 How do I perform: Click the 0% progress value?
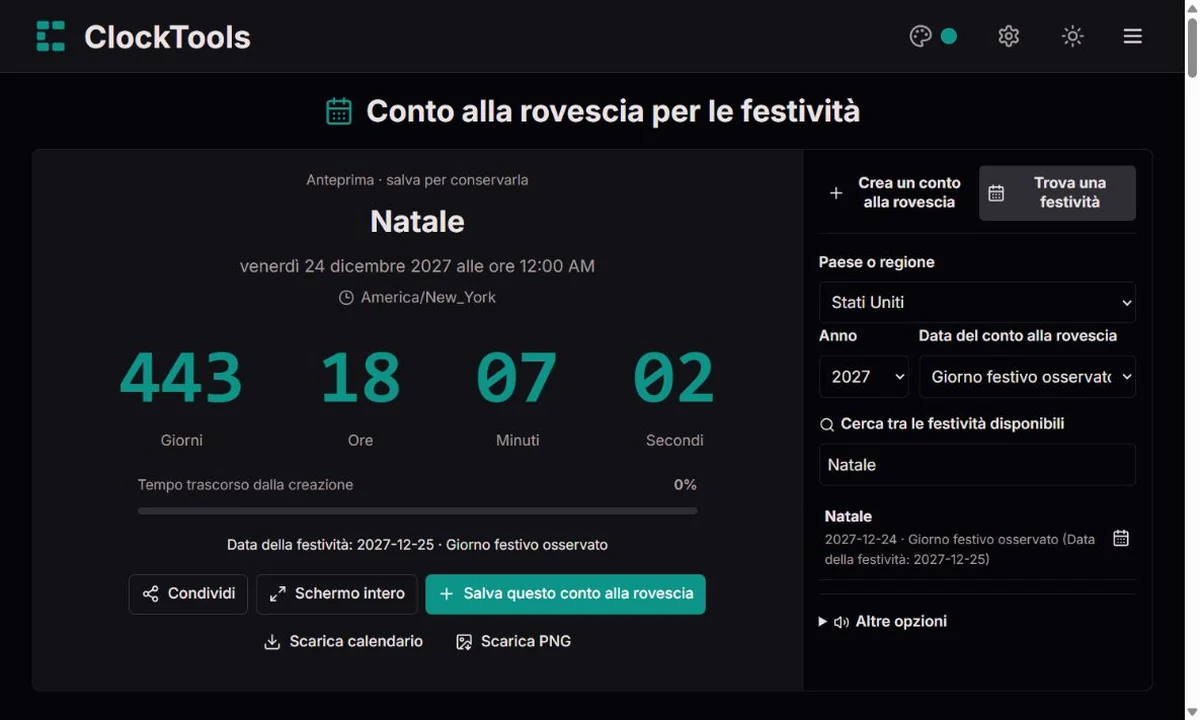coord(685,485)
